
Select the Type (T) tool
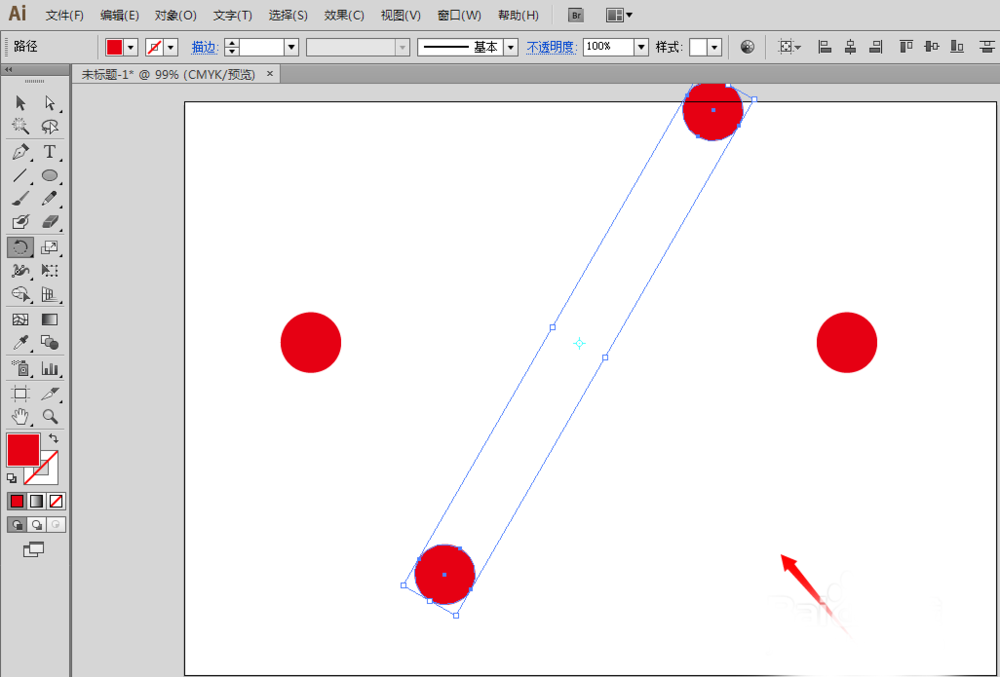click(x=50, y=152)
